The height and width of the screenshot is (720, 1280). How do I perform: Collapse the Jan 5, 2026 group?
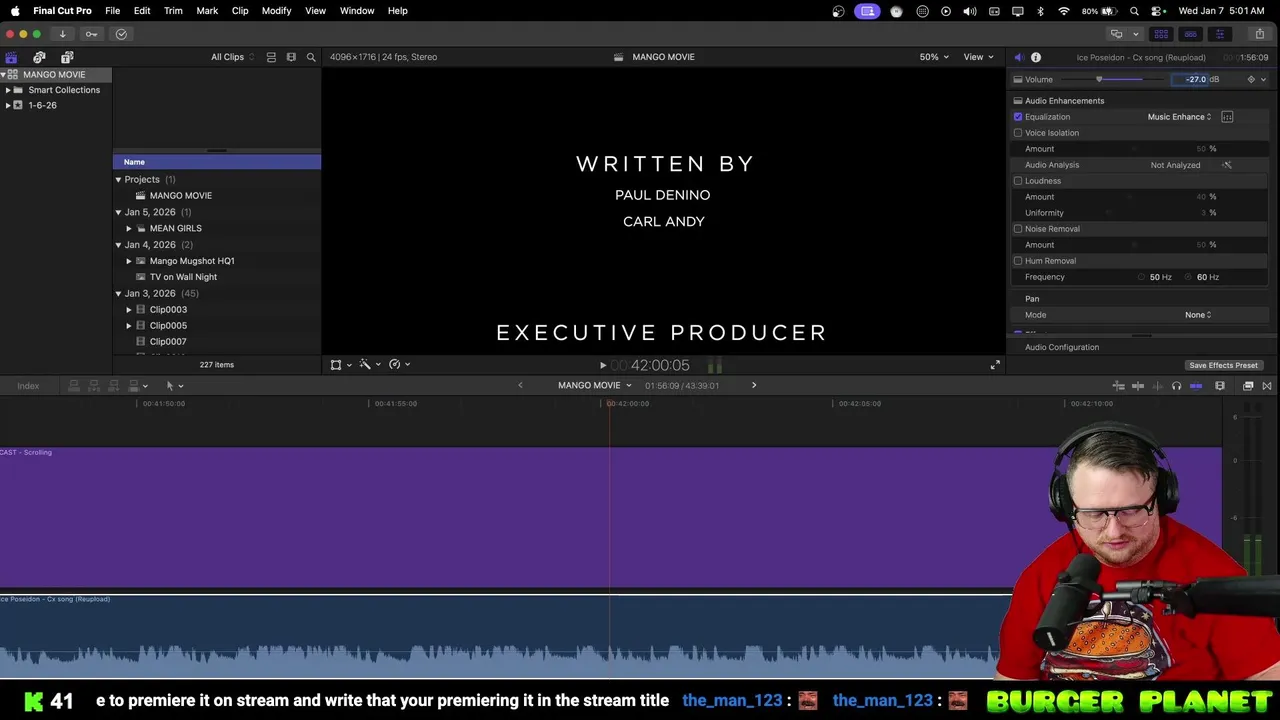click(x=118, y=212)
